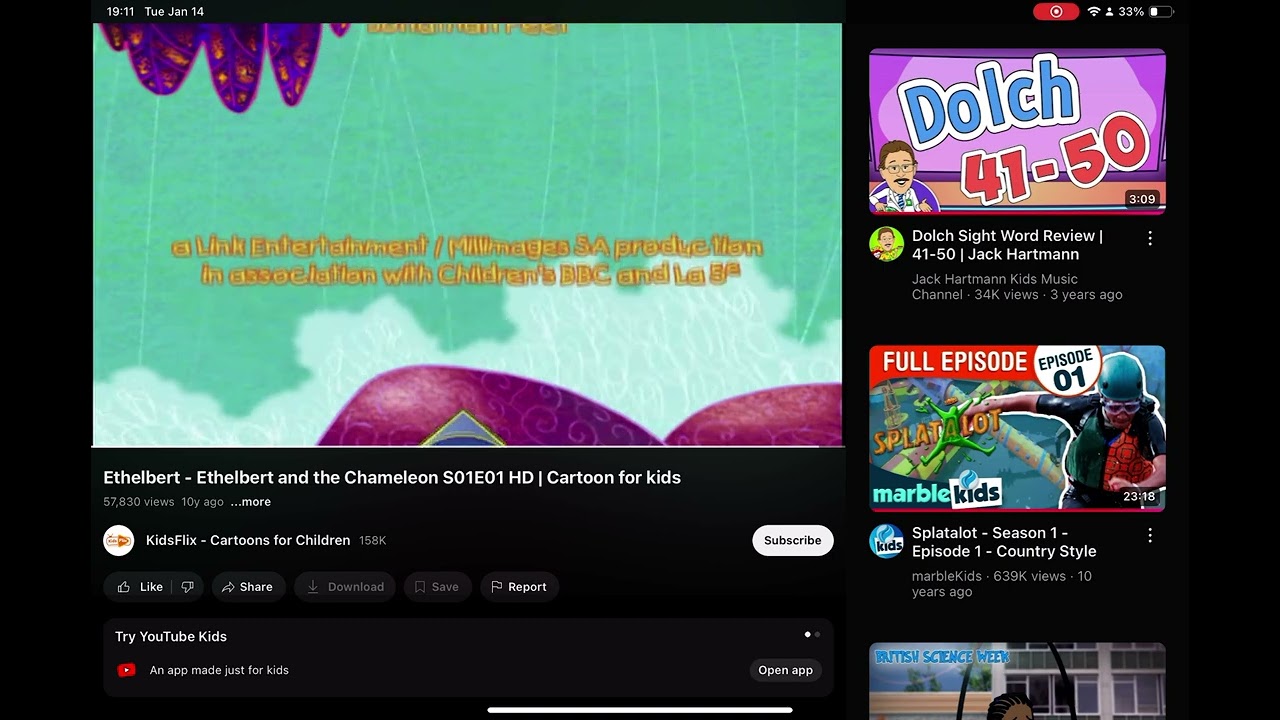Click the greyed-out Download button
The image size is (1280, 720).
pos(345,587)
